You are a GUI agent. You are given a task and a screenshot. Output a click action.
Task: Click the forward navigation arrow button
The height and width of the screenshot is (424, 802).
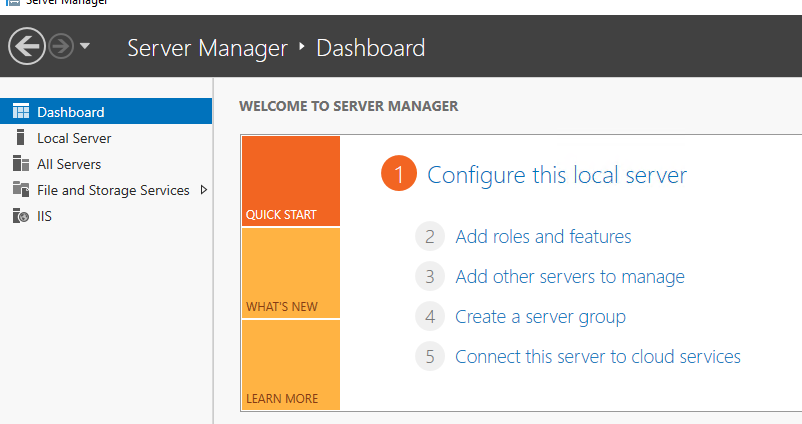pos(61,46)
